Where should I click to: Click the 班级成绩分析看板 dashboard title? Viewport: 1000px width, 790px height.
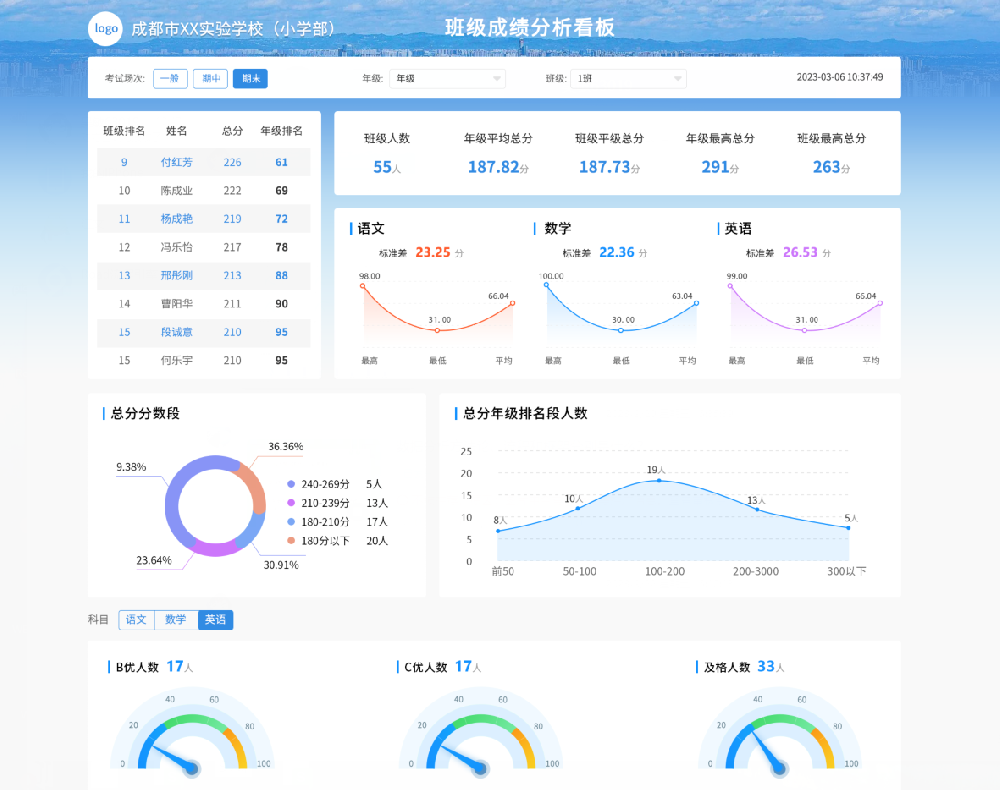click(x=529, y=27)
